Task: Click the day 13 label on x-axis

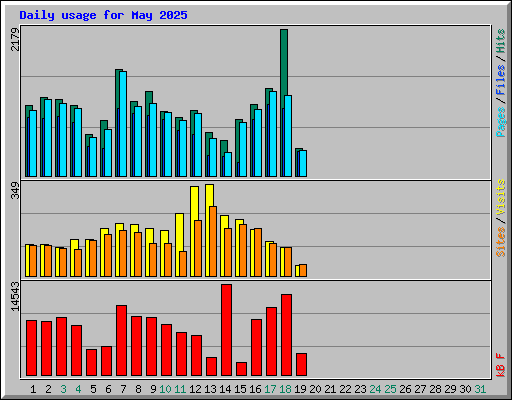Action: (210, 389)
